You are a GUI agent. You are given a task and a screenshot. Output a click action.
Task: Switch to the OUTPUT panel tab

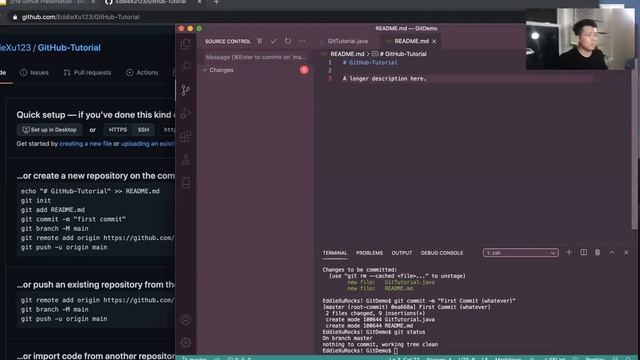(x=402, y=253)
